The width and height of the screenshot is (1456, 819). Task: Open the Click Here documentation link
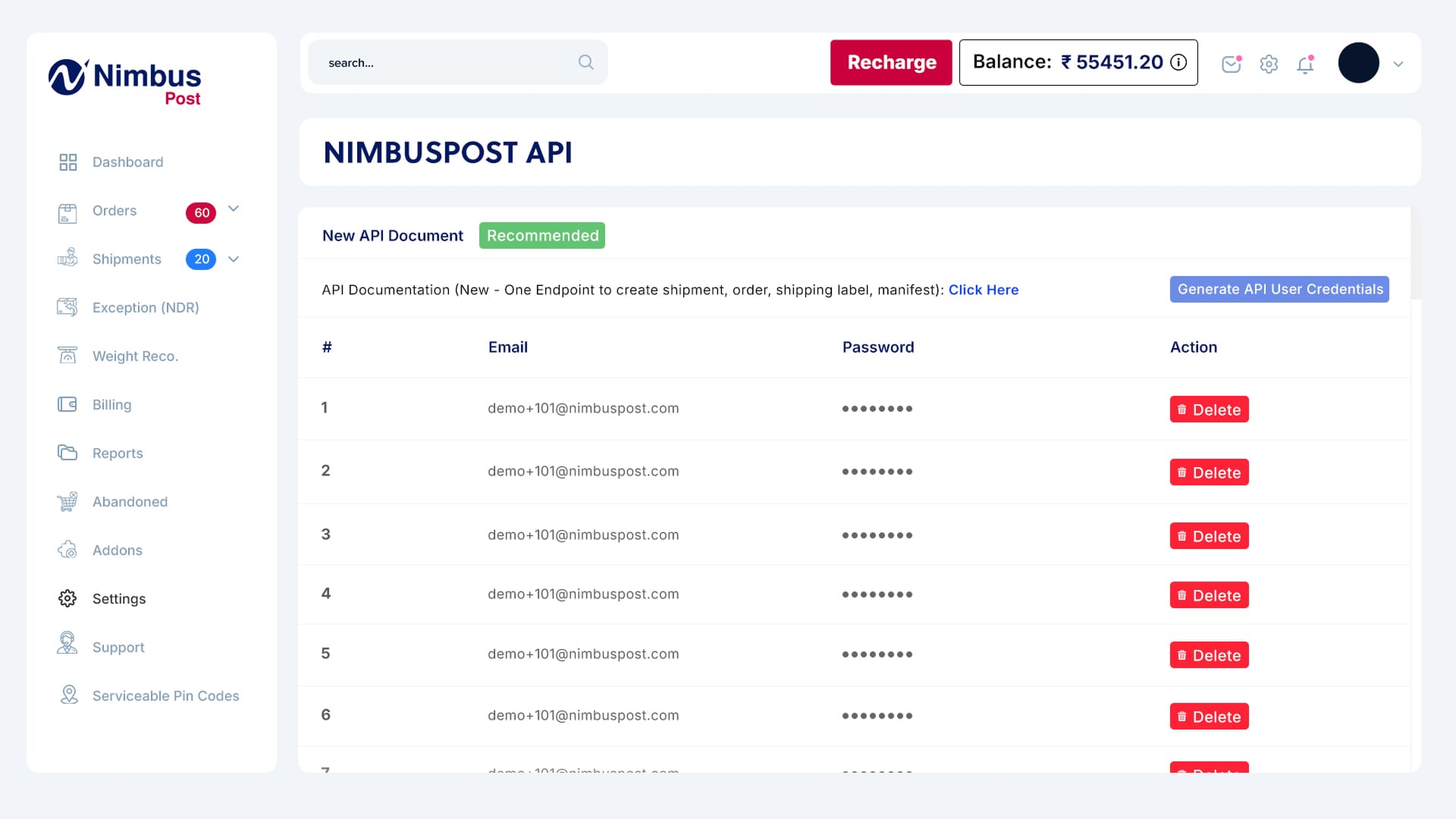[983, 290]
